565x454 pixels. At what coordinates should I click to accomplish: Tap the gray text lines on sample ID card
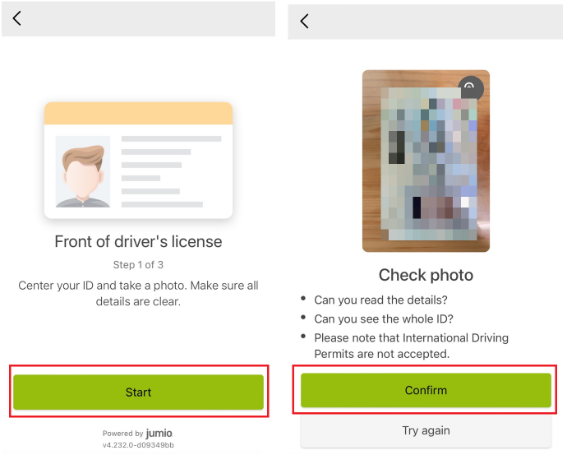pyautogui.click(x=171, y=172)
